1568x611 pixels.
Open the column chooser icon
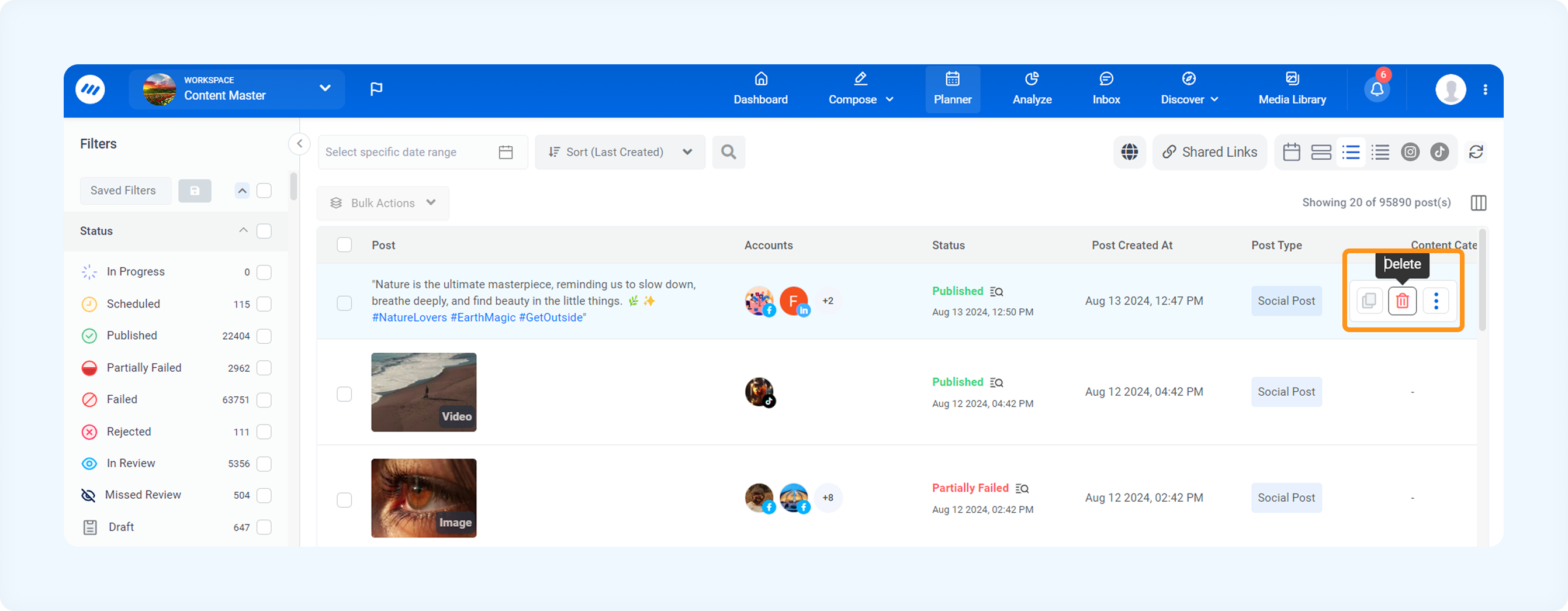[x=1479, y=203]
